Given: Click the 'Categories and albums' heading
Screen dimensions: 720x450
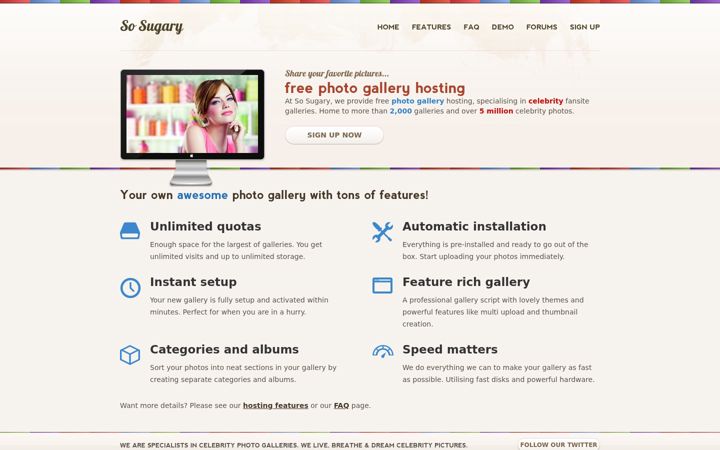Looking at the screenshot, I should coord(224,349).
